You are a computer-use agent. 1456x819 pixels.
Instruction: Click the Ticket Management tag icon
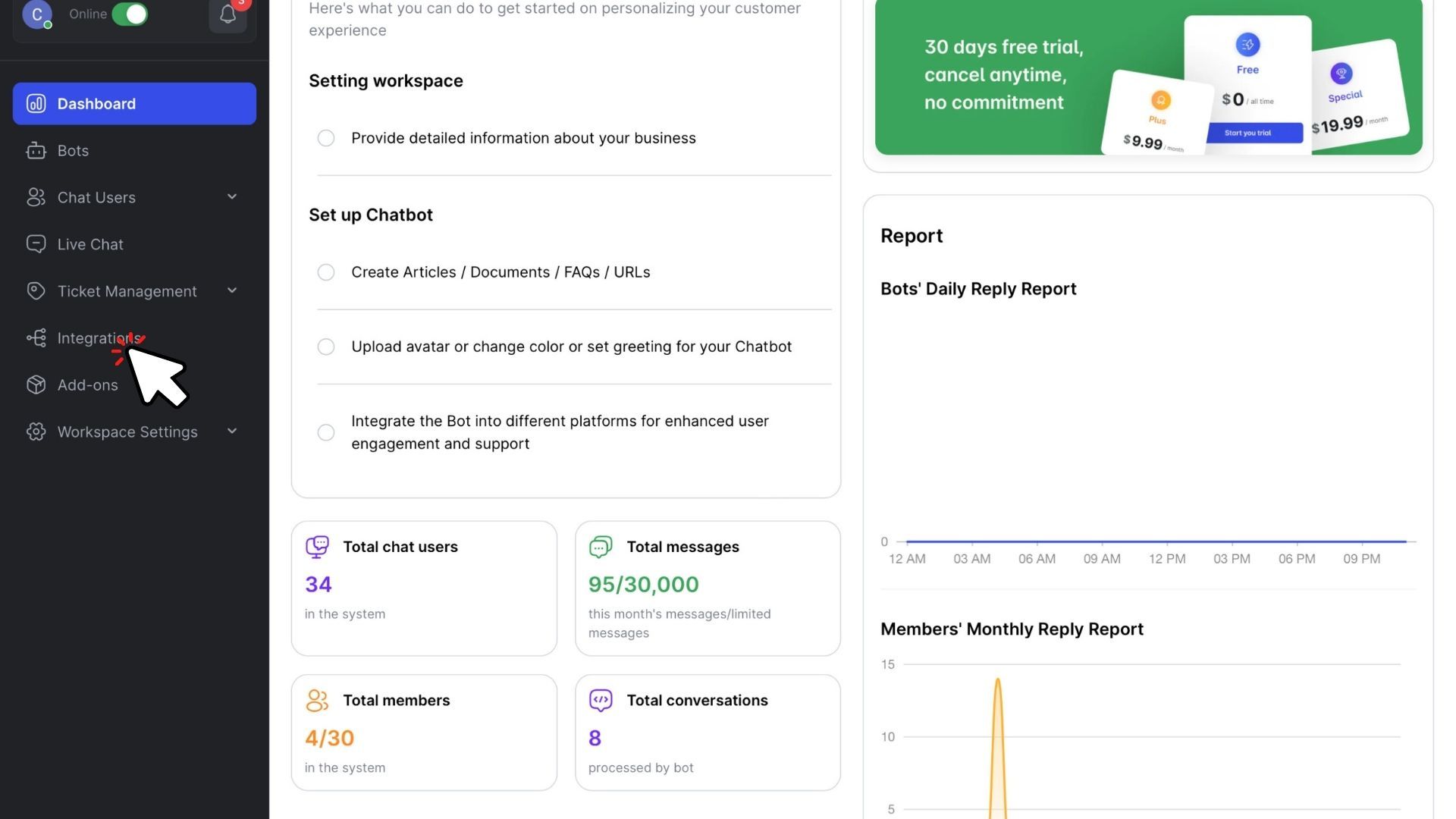(x=36, y=291)
